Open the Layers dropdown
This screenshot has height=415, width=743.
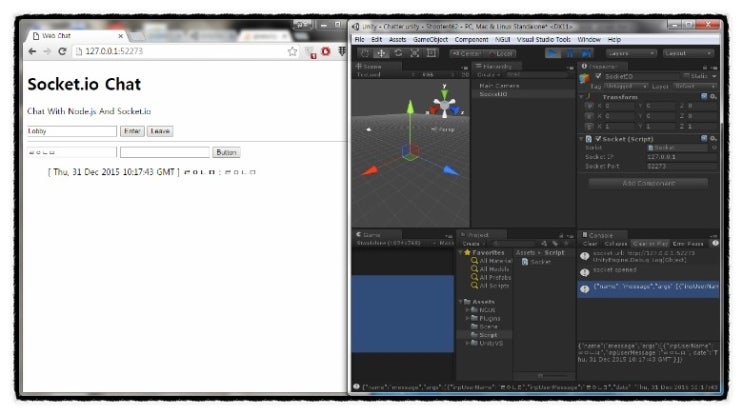pyautogui.click(x=631, y=53)
